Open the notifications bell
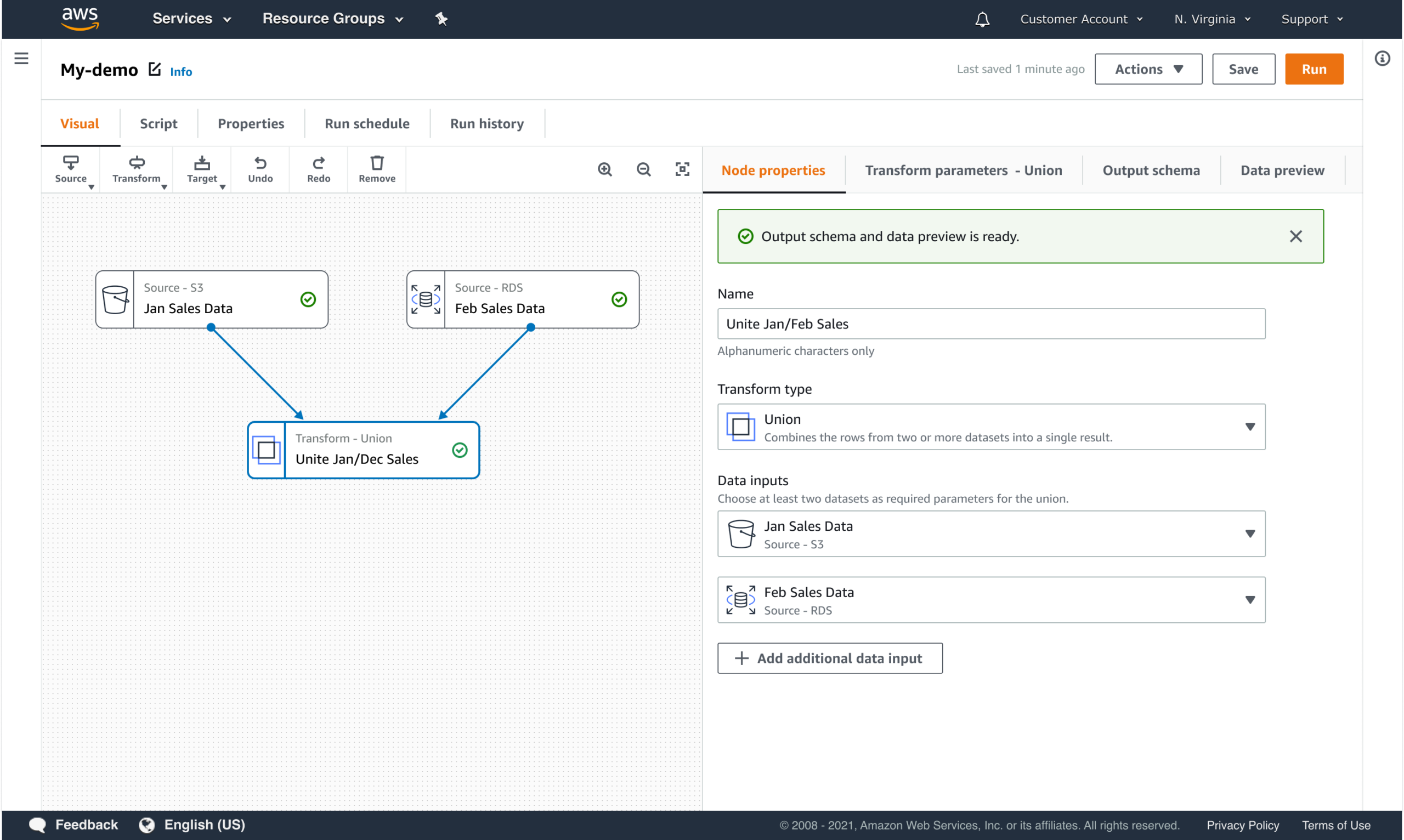Screen dimensions: 1404x840 pos(982,20)
